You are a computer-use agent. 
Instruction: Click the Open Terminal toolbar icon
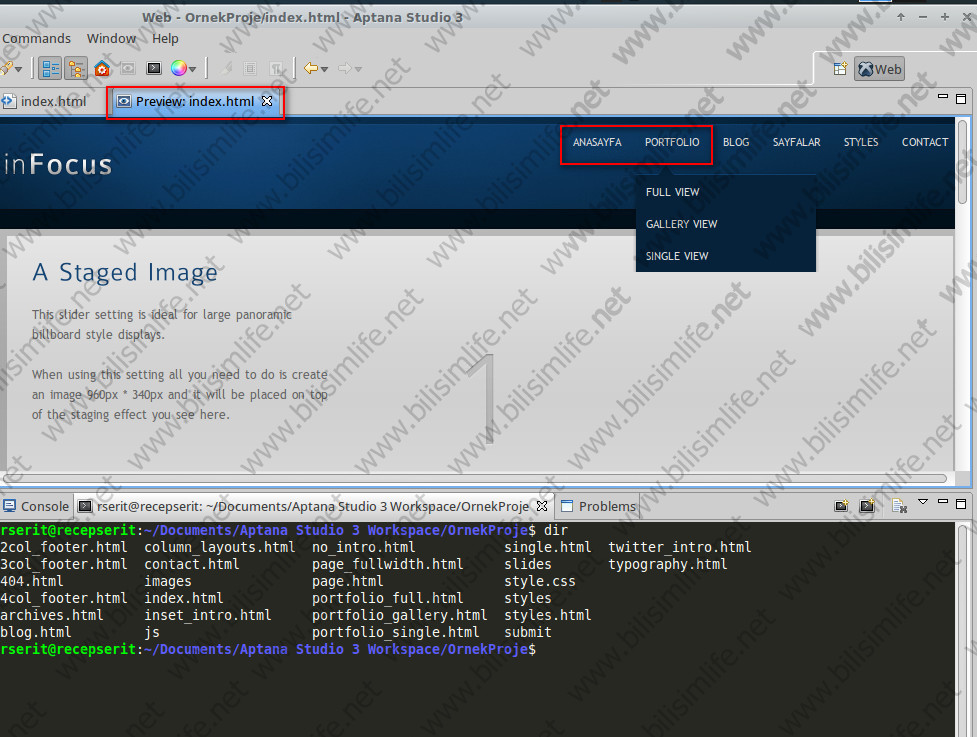[x=154, y=69]
